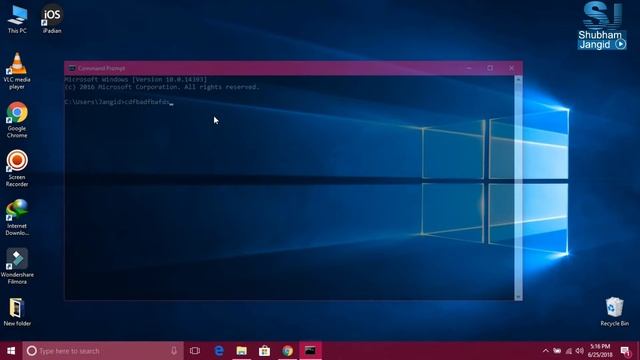Select Command Prompt taskbar button
The height and width of the screenshot is (360, 640).
(310, 351)
